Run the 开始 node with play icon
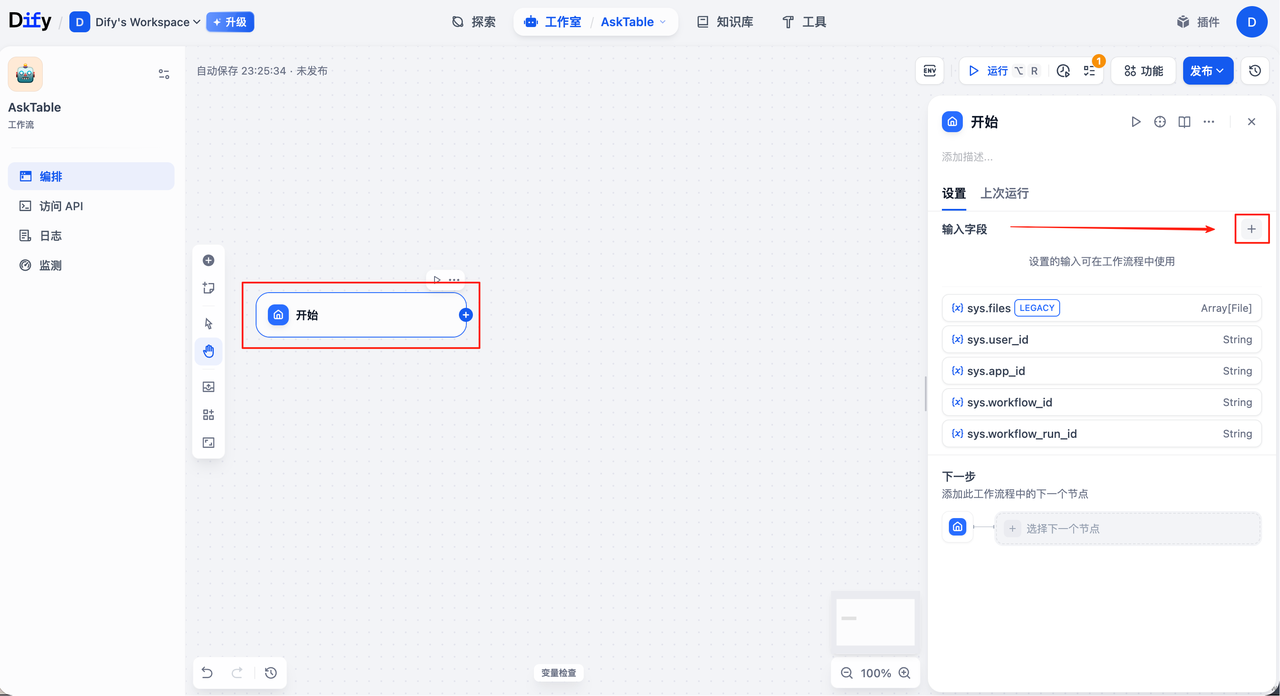The width and height of the screenshot is (1280, 696). 1135,122
